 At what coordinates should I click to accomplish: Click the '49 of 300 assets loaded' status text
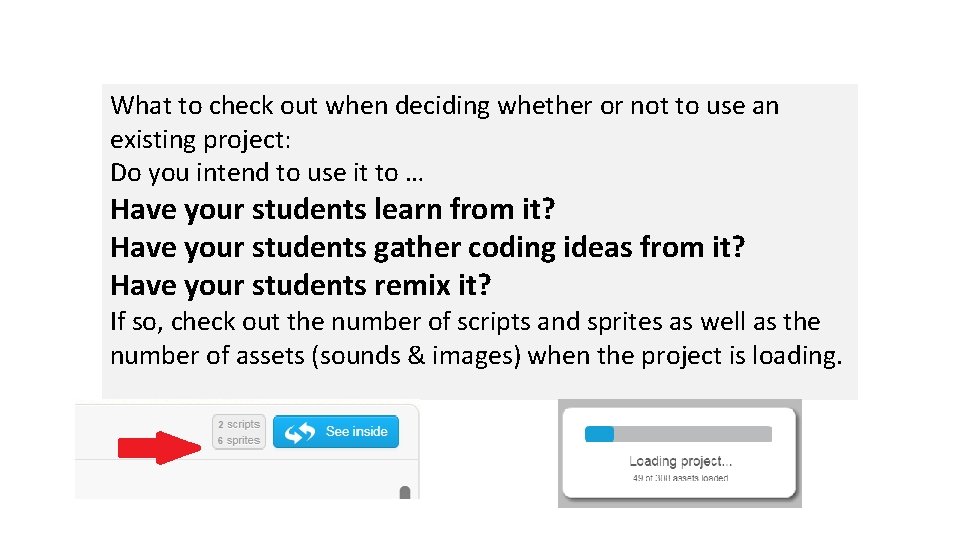pos(680,478)
